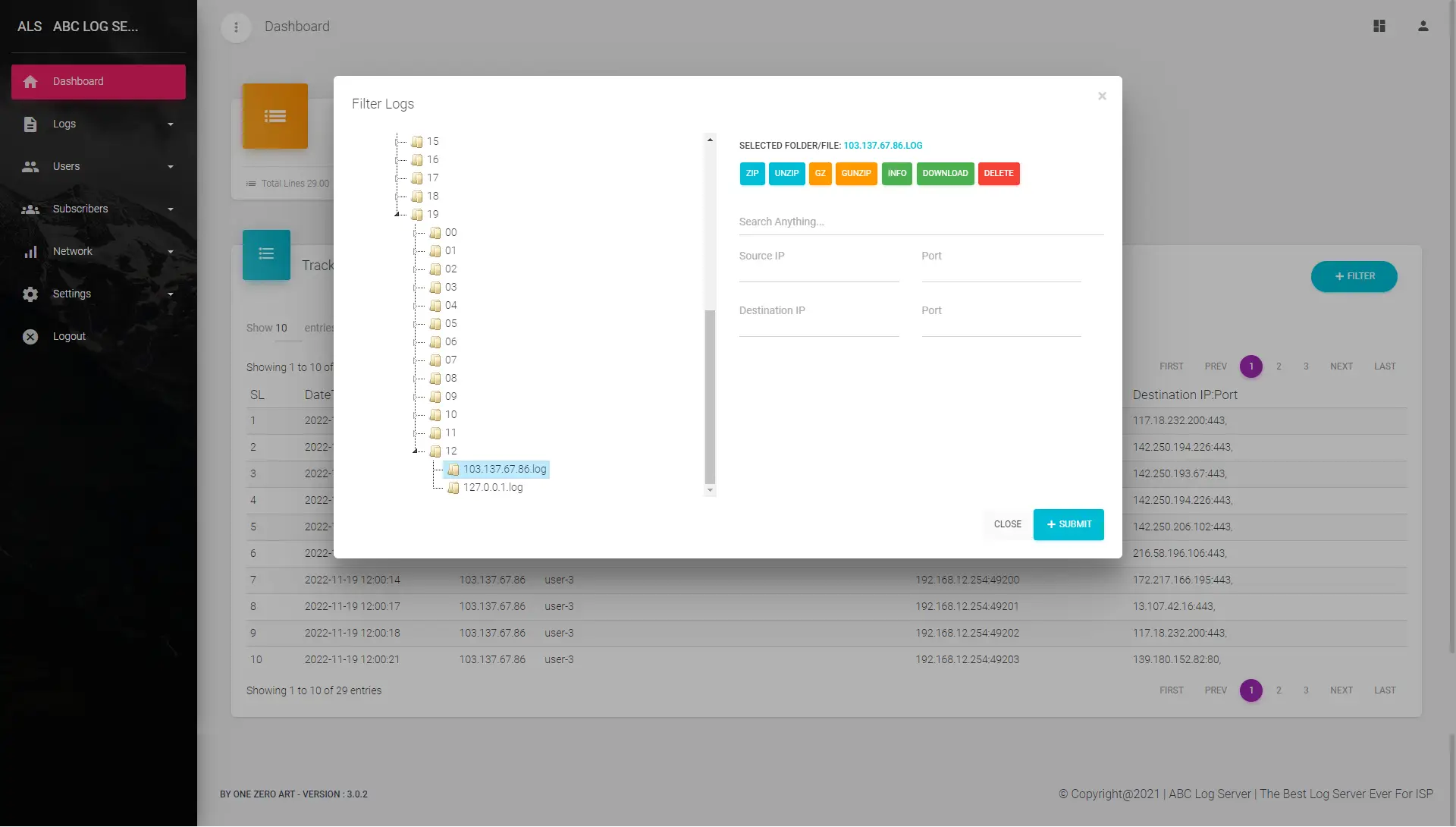The height and width of the screenshot is (827, 1456).
Task: Click the tree scrollbar down arrow
Action: [710, 491]
